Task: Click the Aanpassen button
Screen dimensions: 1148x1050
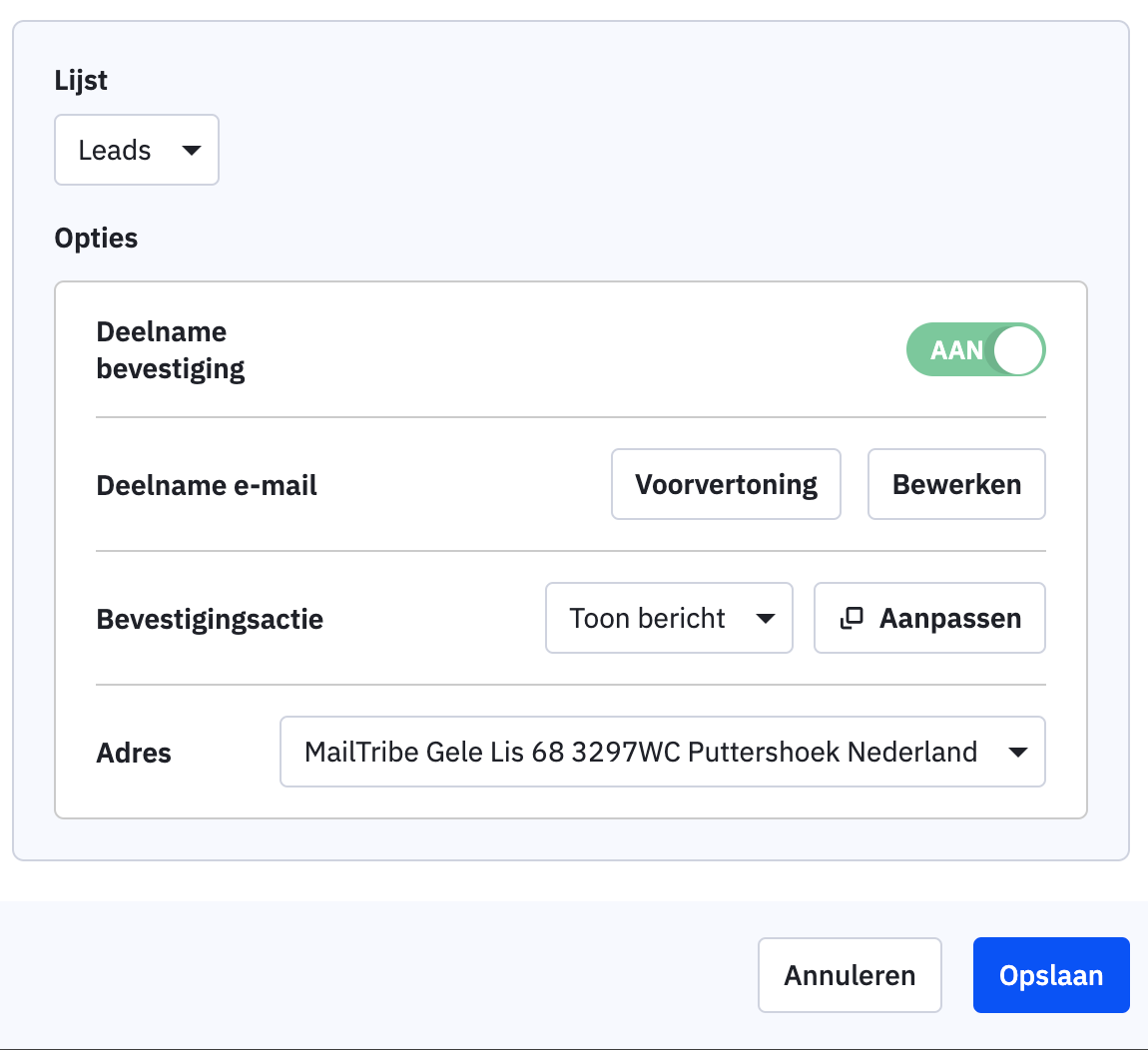Action: click(x=929, y=619)
